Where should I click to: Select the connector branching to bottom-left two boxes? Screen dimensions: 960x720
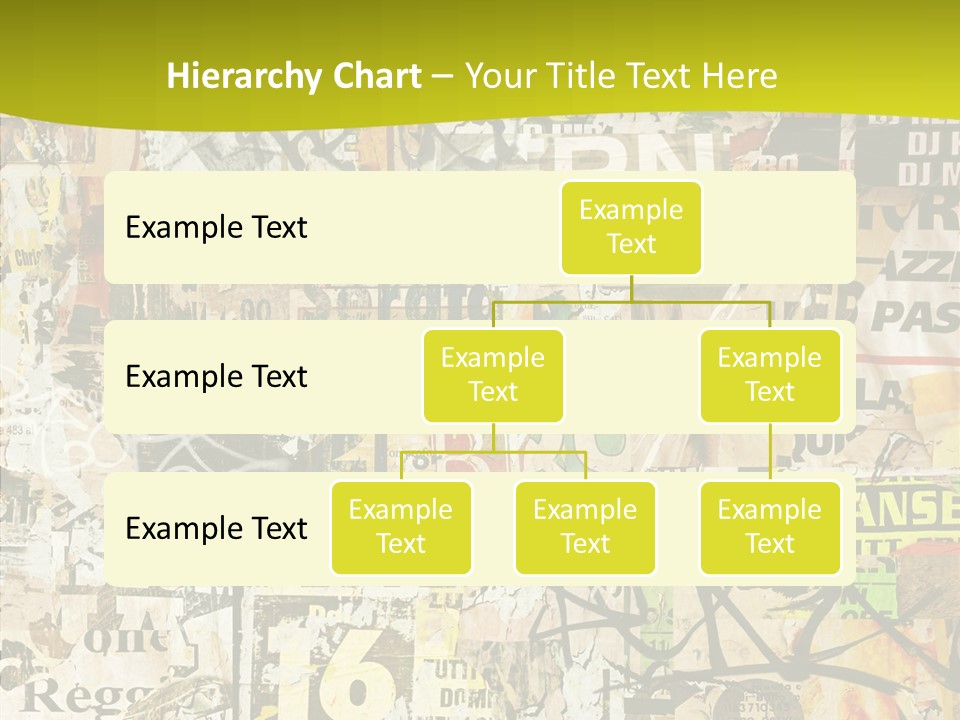click(493, 452)
